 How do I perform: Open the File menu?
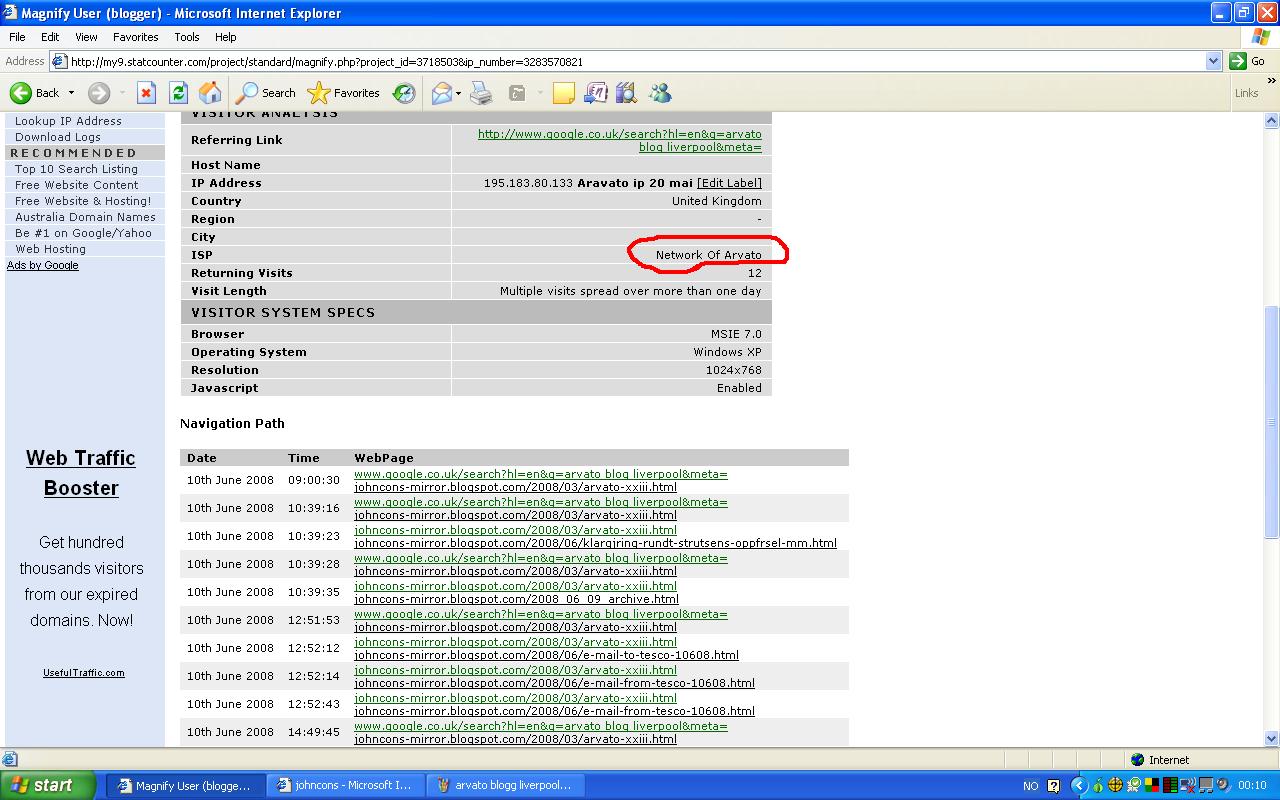(x=17, y=37)
